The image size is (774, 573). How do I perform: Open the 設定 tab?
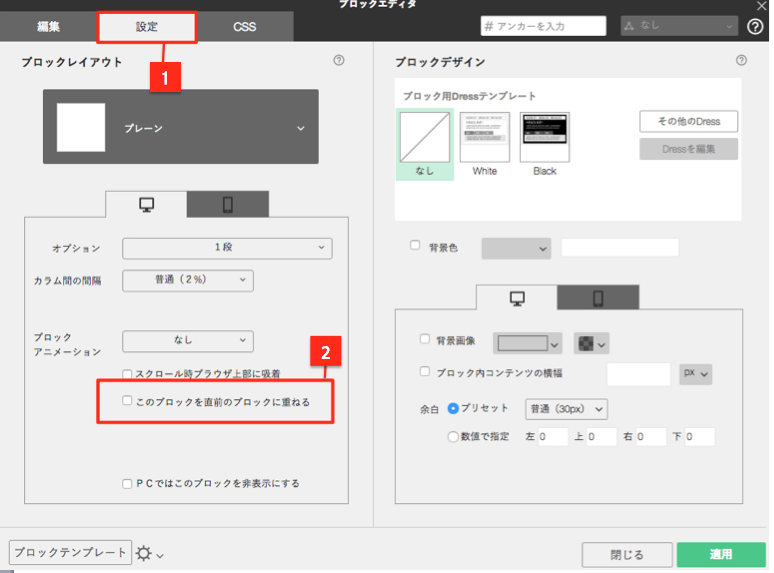pos(147,27)
